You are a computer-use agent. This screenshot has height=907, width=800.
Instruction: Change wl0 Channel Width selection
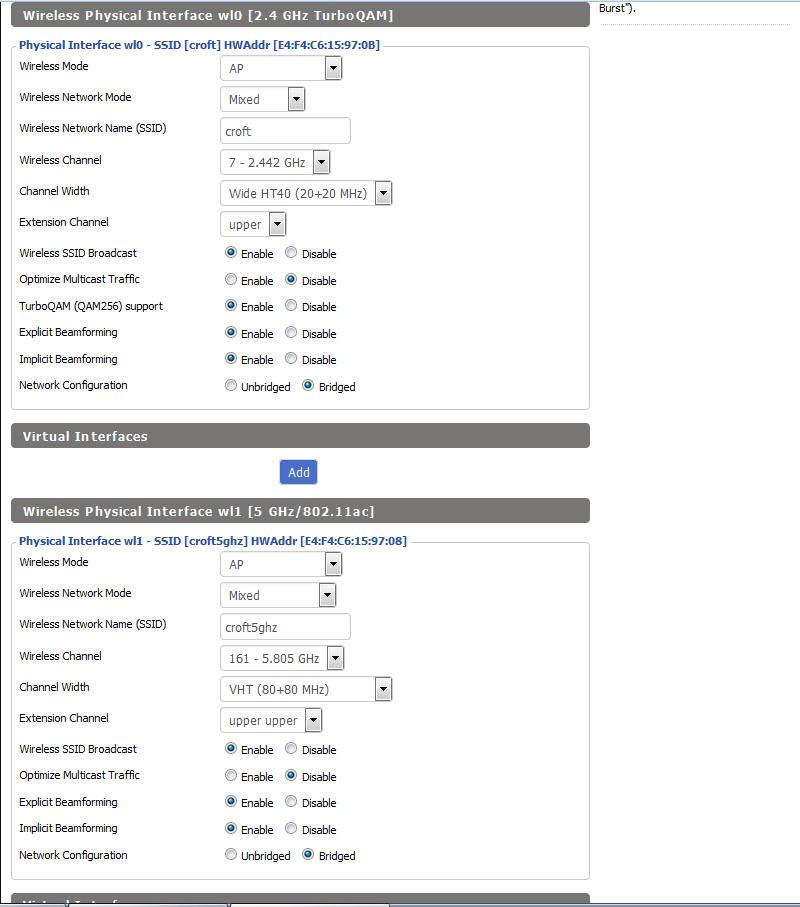[305, 193]
